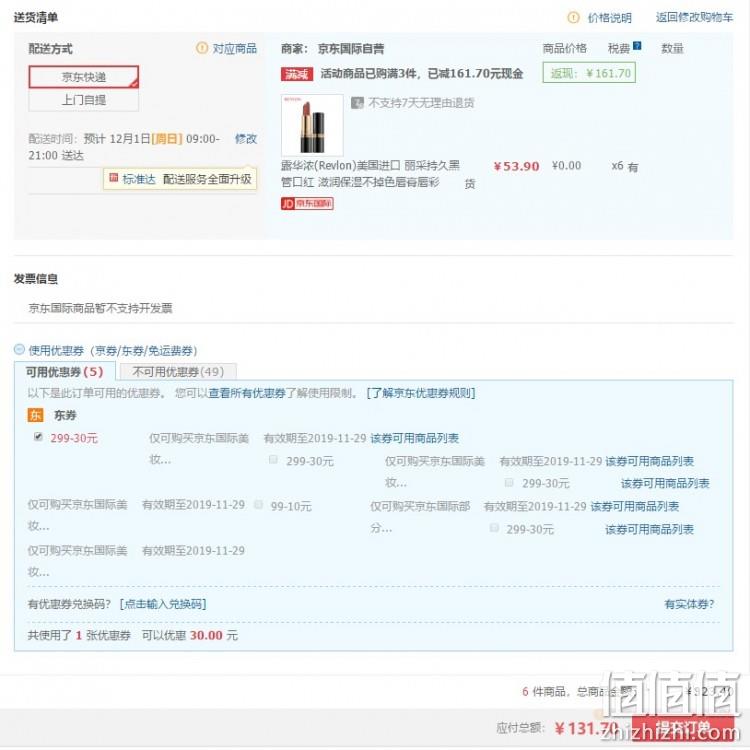Click the 提交订单 submit button
Screen dimensions: 750x750
pos(683,730)
